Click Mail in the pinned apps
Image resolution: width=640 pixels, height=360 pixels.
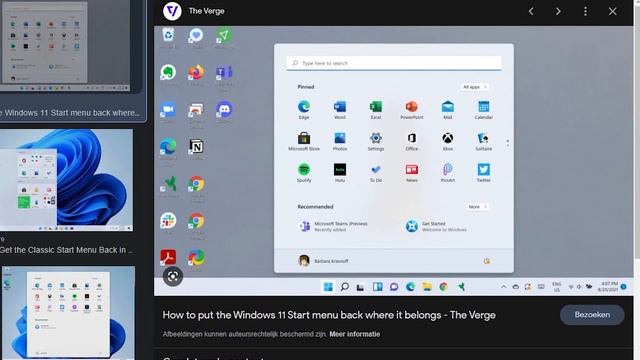pos(447,109)
